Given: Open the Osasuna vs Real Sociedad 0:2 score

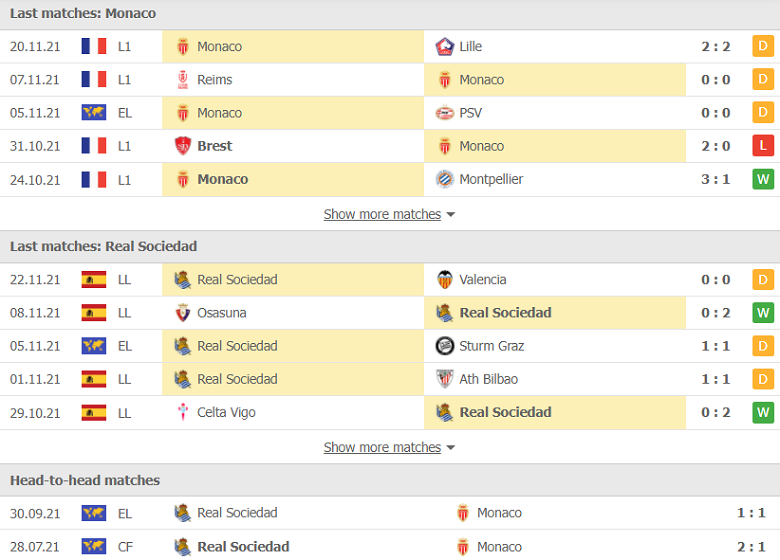Looking at the screenshot, I should click(715, 313).
